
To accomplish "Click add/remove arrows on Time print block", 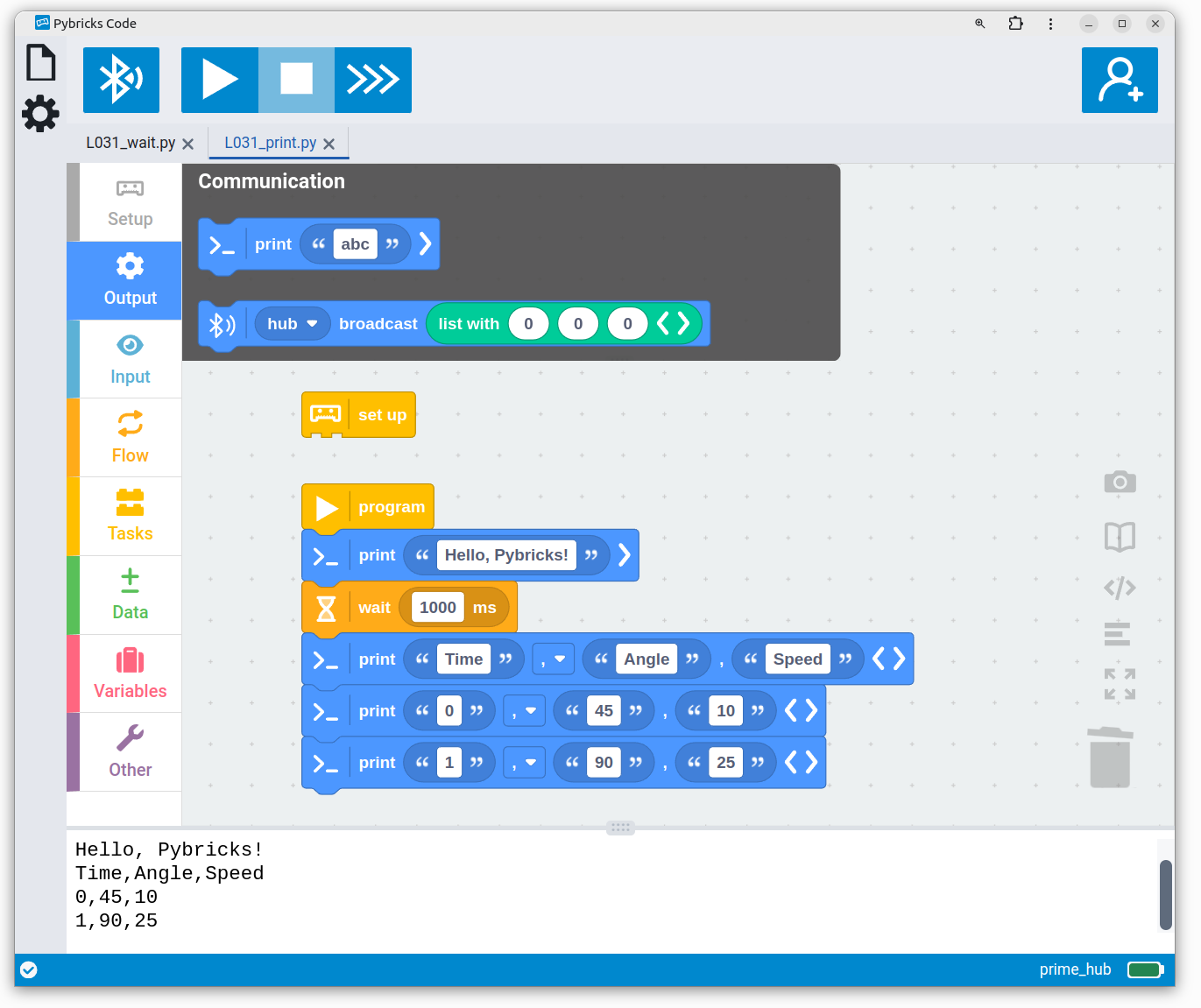I will tap(888, 659).
